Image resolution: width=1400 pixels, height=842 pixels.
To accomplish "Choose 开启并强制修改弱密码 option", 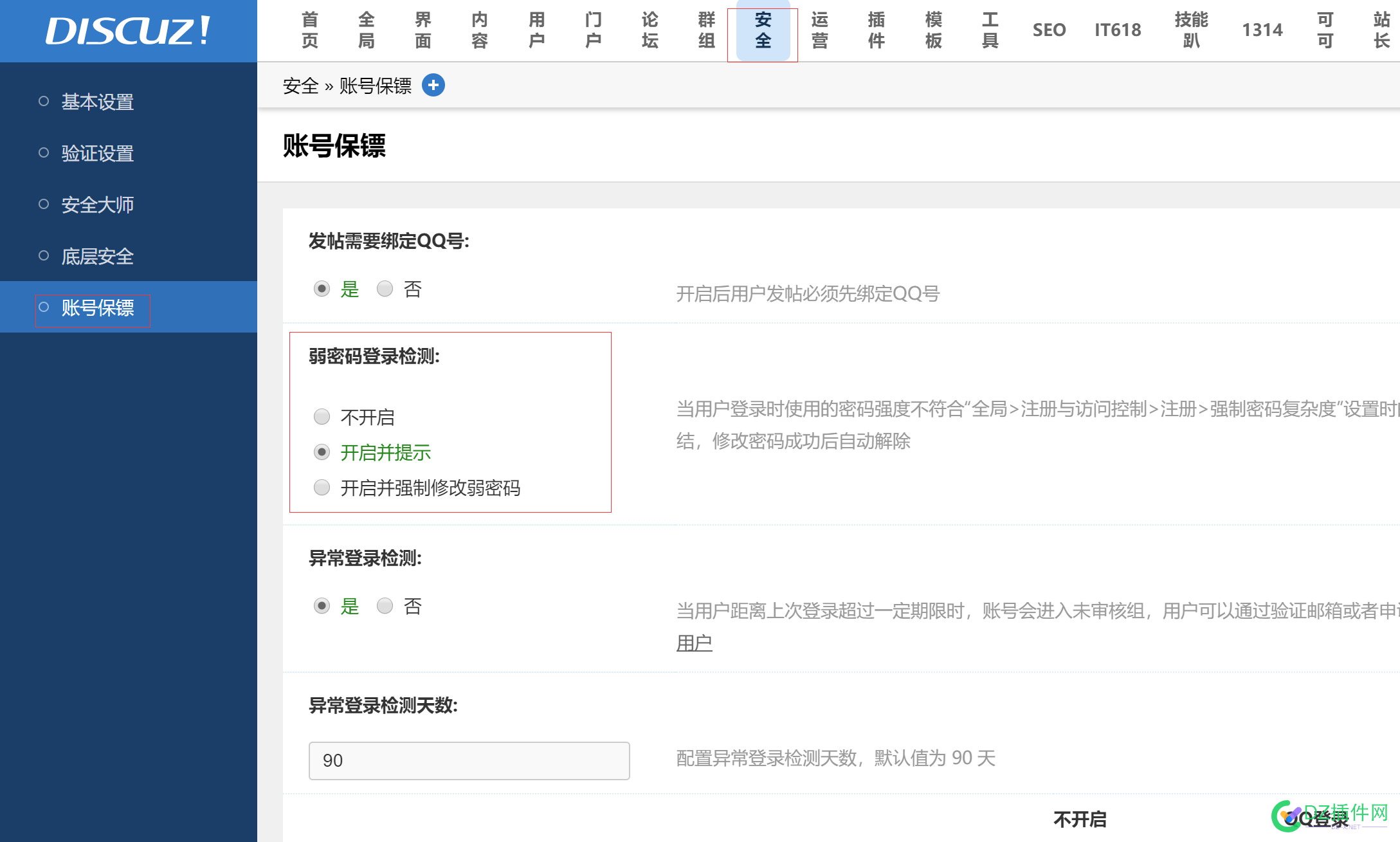I will click(x=322, y=488).
